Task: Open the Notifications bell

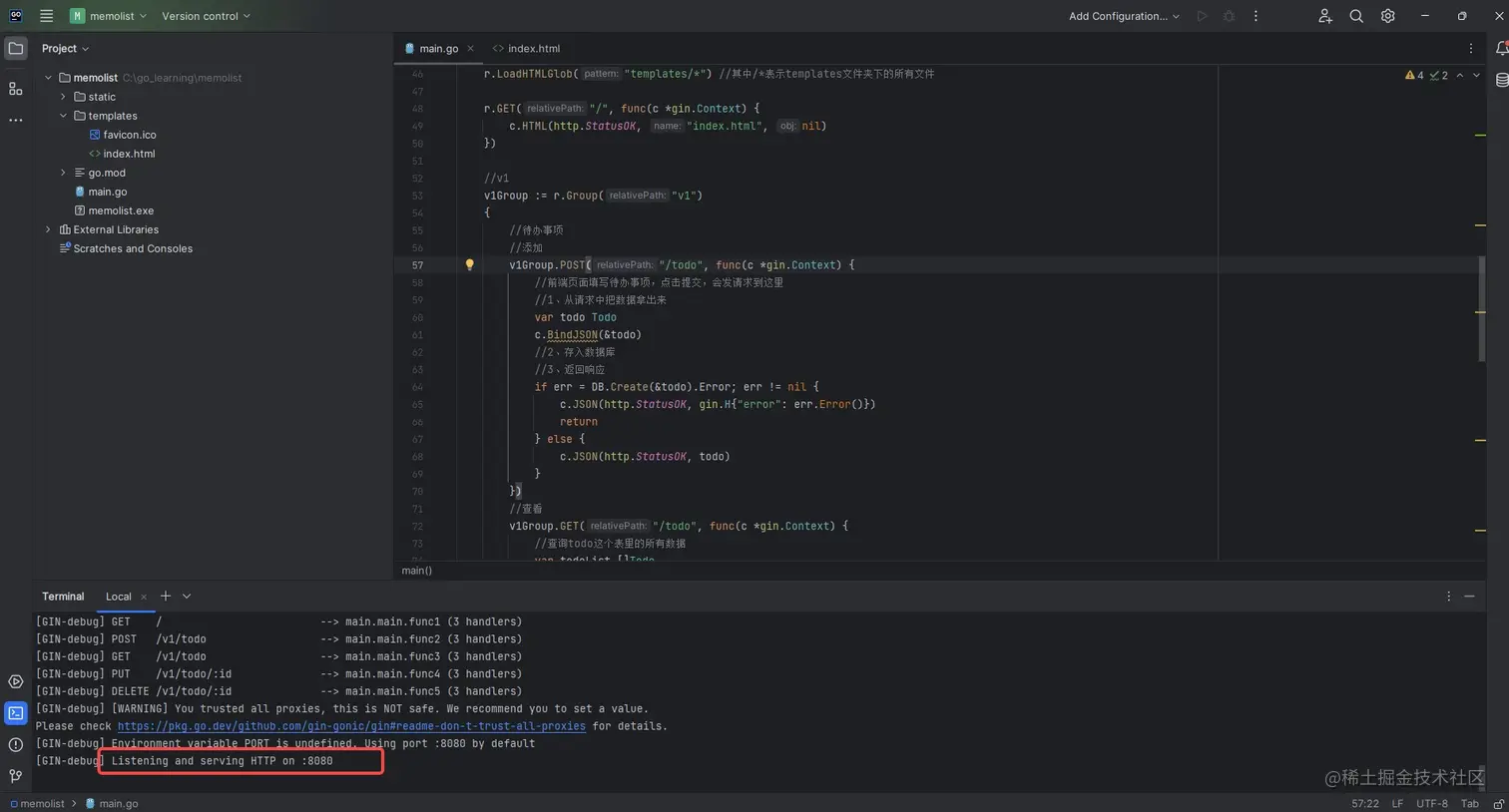Action: [1501, 48]
